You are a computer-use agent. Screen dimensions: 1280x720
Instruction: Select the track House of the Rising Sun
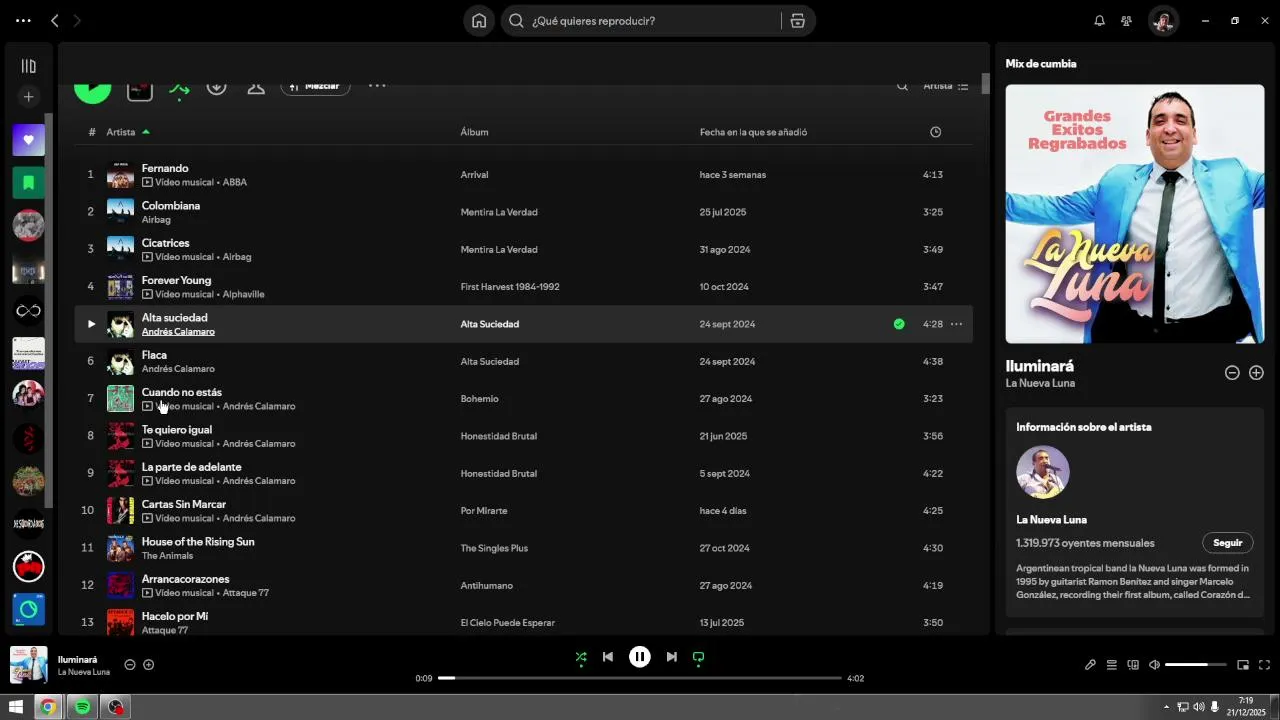pyautogui.click(x=198, y=542)
